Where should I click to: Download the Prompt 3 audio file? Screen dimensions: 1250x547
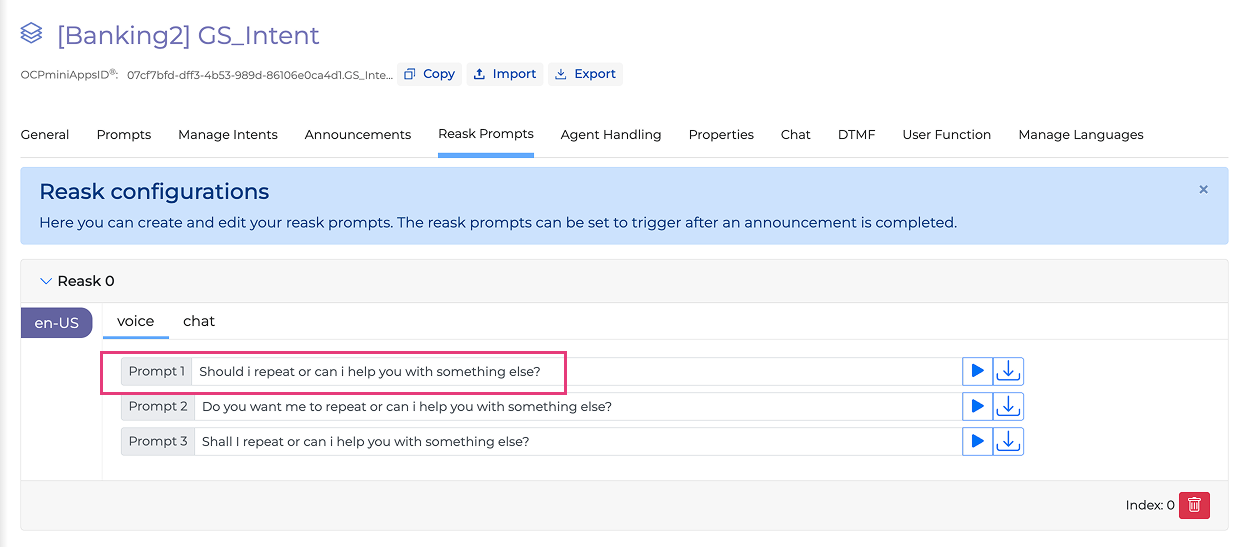click(1008, 442)
